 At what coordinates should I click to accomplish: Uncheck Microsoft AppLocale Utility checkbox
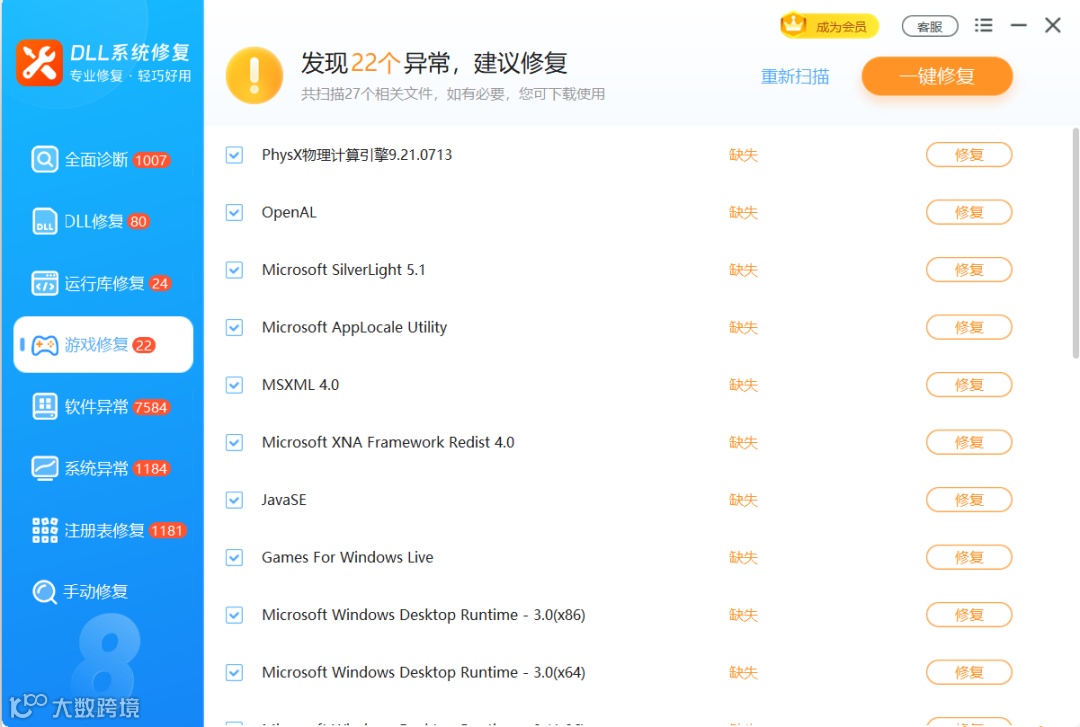pyautogui.click(x=234, y=327)
